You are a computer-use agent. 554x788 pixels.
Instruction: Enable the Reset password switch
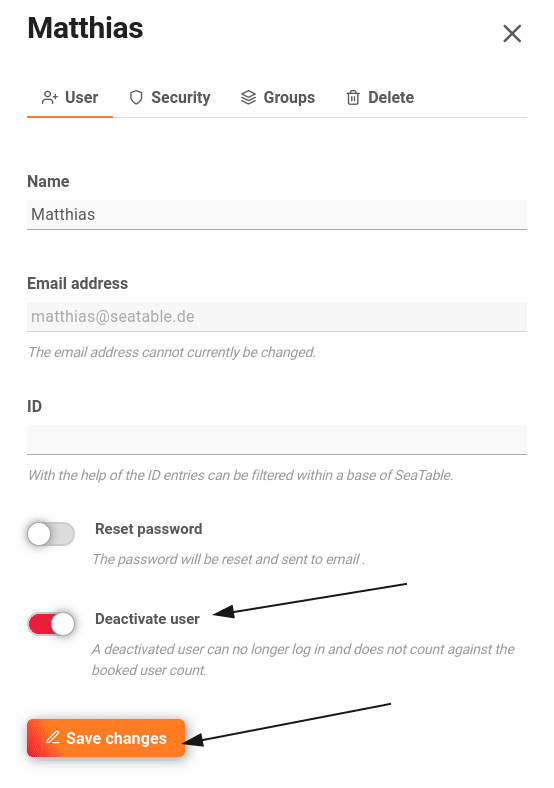pyautogui.click(x=51, y=534)
